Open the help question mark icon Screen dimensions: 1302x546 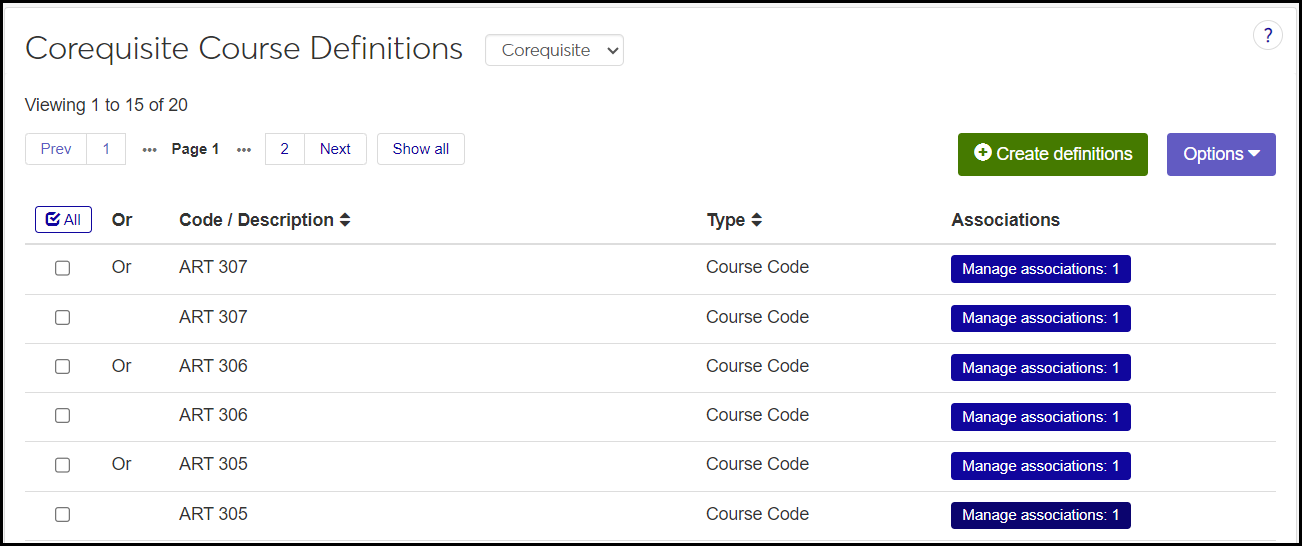point(1267,36)
